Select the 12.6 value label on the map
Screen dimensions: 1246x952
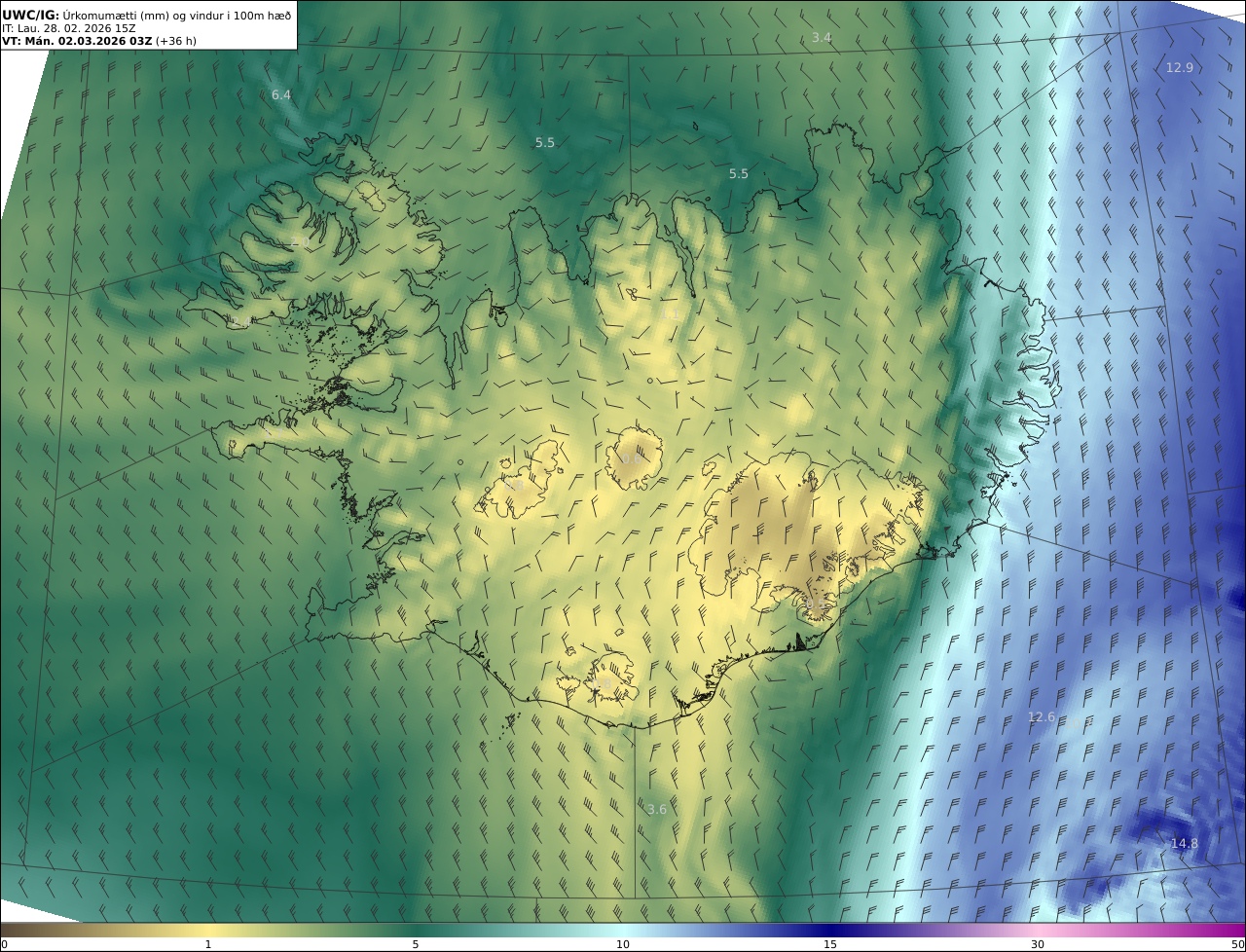(1042, 716)
